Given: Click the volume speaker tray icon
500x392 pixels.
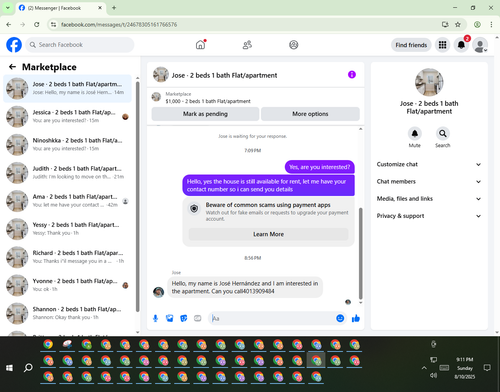Looking at the screenshot, I should [433, 376].
